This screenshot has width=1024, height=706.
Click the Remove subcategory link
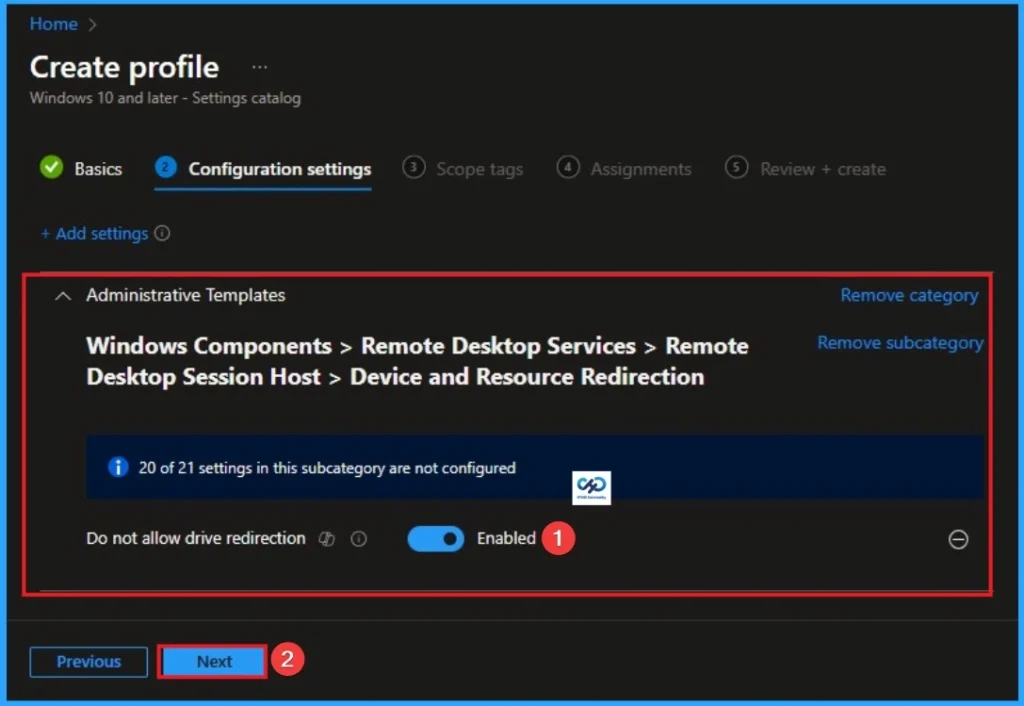pyautogui.click(x=899, y=342)
